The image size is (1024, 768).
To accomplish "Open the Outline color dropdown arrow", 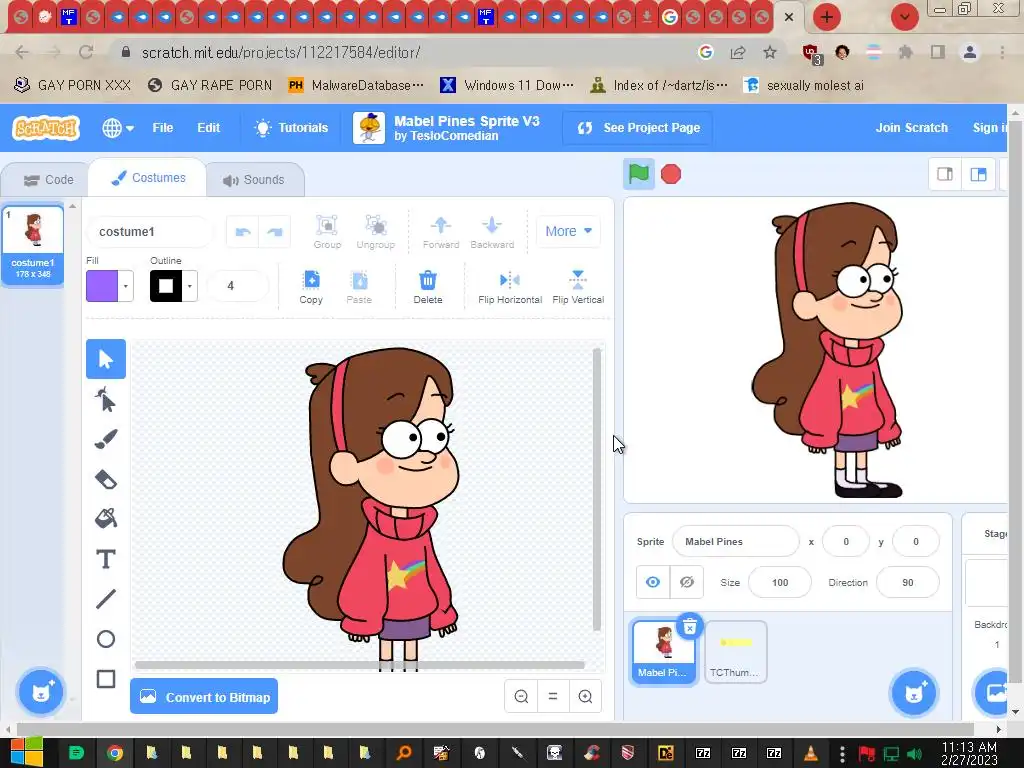I will click(x=189, y=286).
